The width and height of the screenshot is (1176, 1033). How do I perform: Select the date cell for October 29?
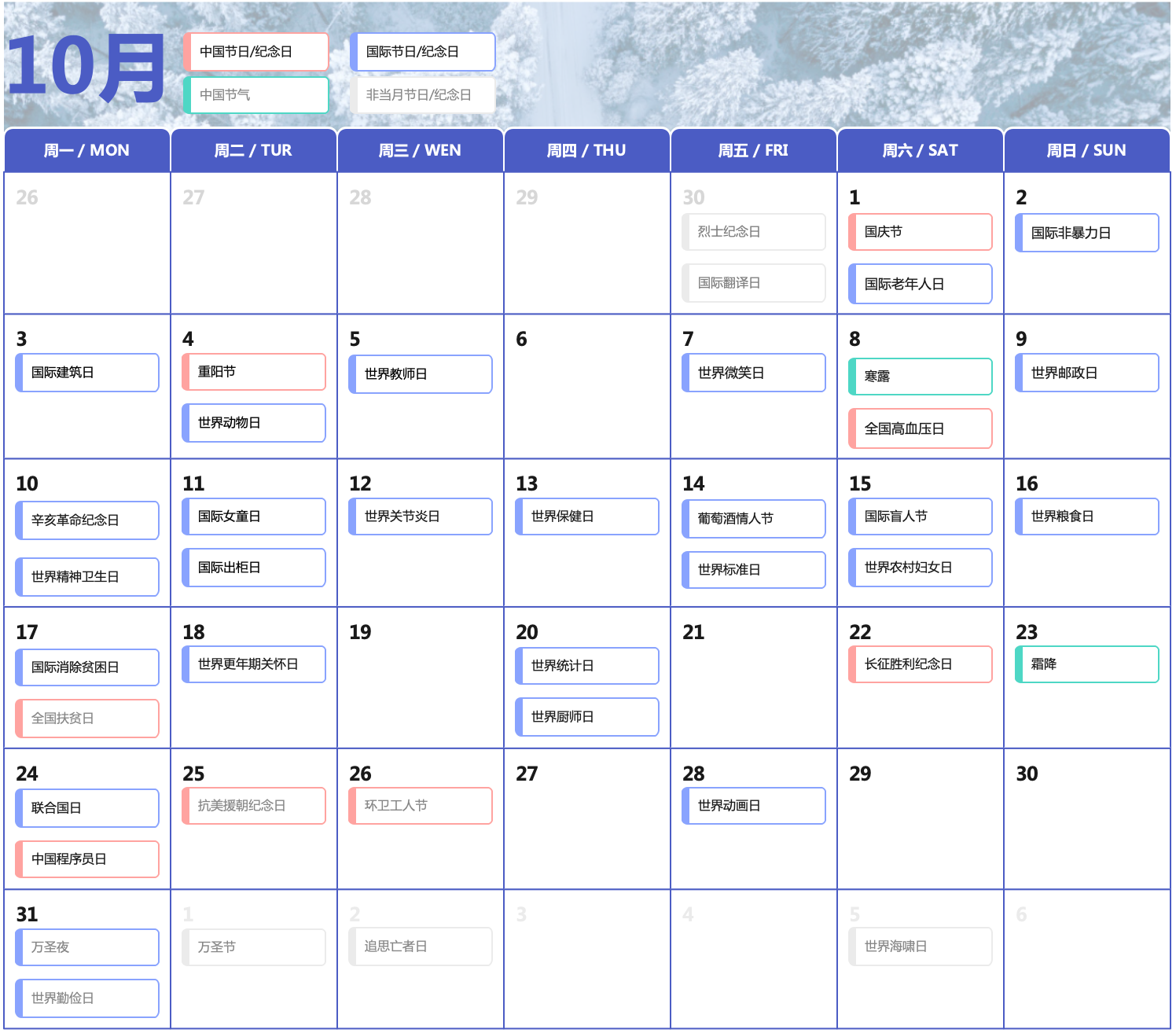(920, 819)
